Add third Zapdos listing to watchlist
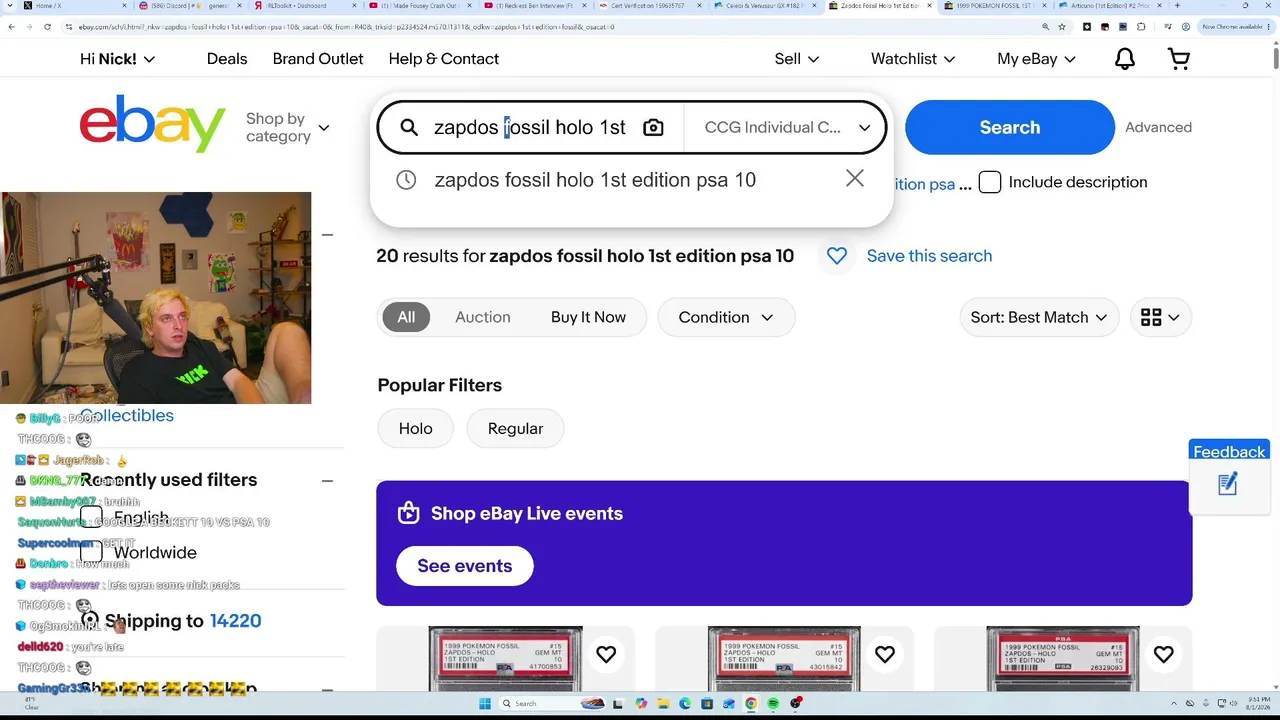Viewport: 1280px width, 720px height. point(1163,654)
